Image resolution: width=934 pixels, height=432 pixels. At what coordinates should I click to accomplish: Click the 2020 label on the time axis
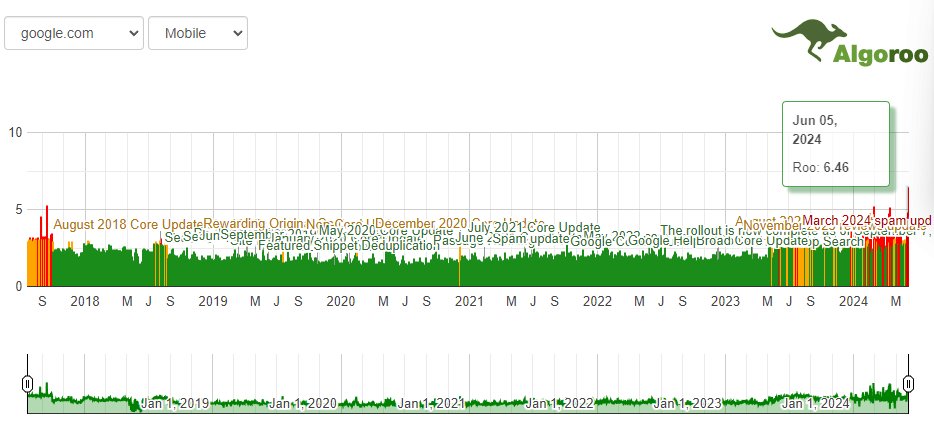click(341, 302)
